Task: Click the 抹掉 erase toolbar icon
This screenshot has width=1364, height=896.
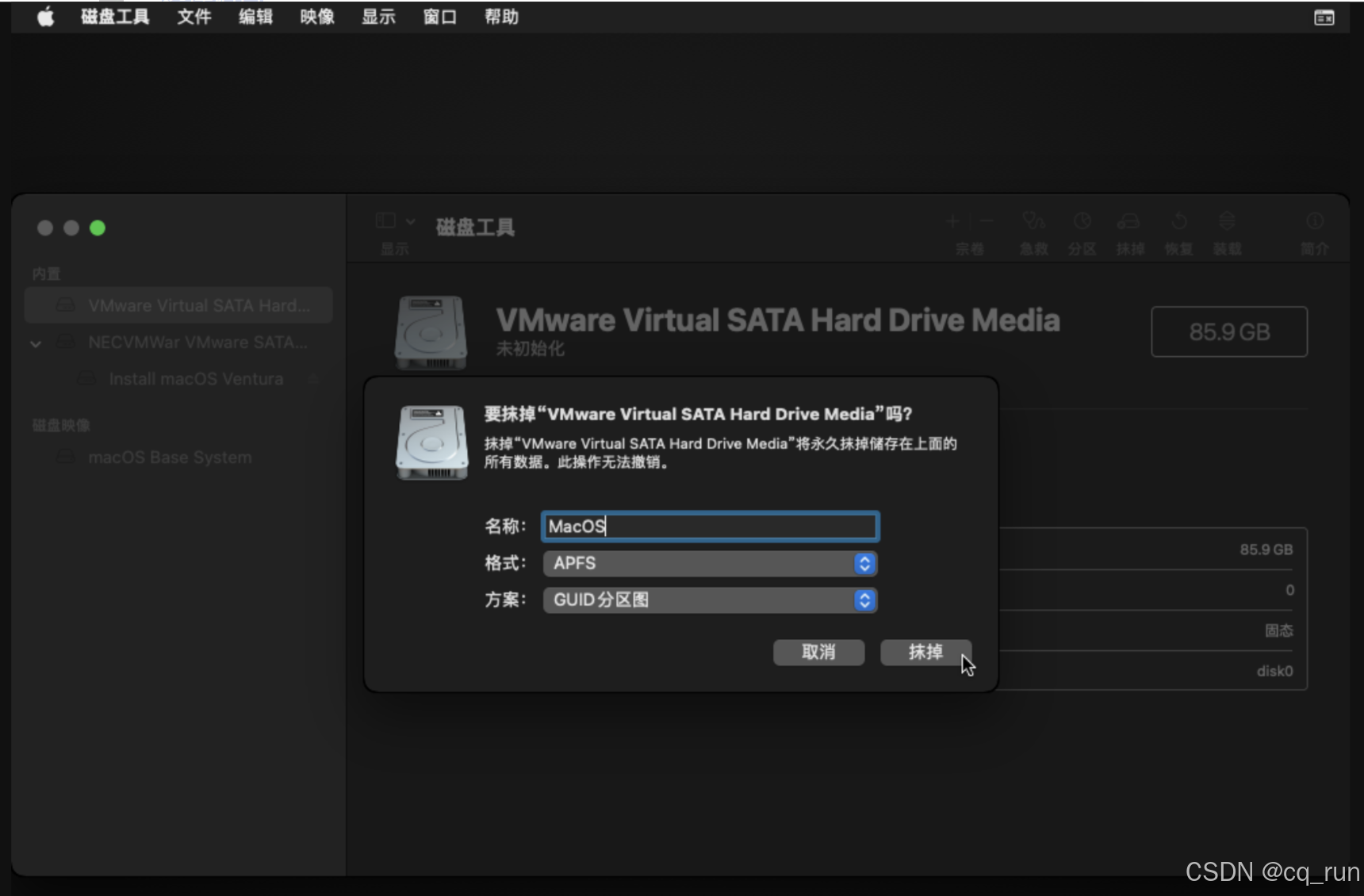Action: tap(1128, 221)
